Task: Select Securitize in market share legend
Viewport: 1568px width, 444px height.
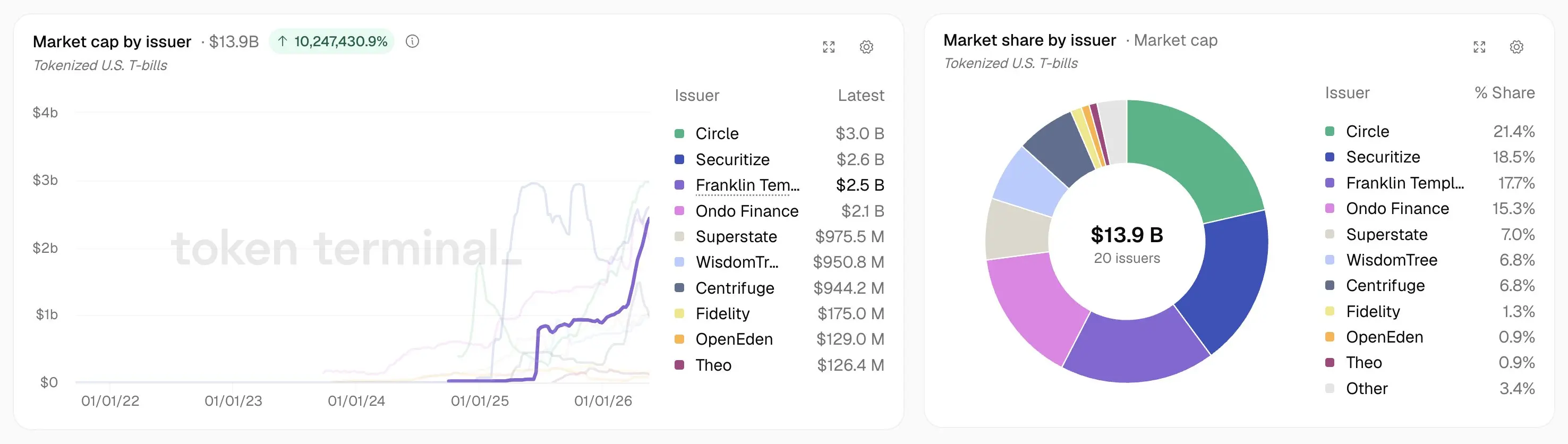Action: pos(1383,157)
